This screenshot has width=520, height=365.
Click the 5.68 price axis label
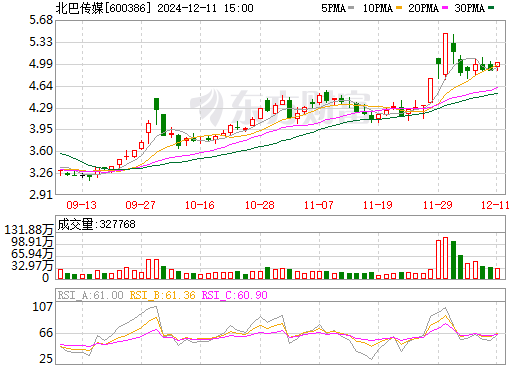pos(41,20)
